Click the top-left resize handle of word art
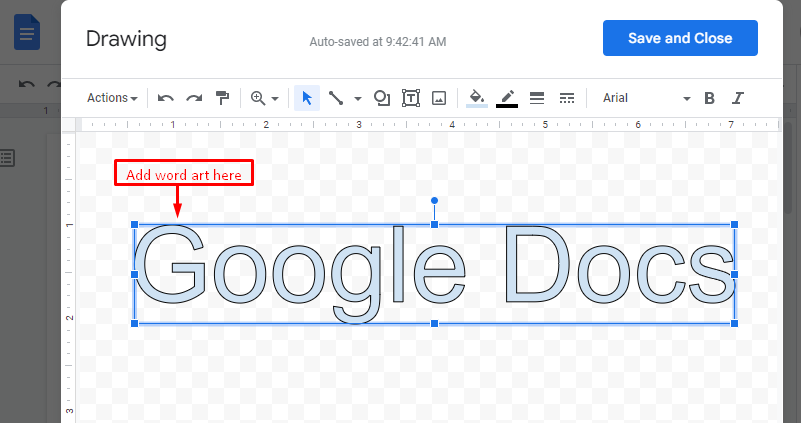Image resolution: width=801 pixels, height=423 pixels. [x=135, y=224]
